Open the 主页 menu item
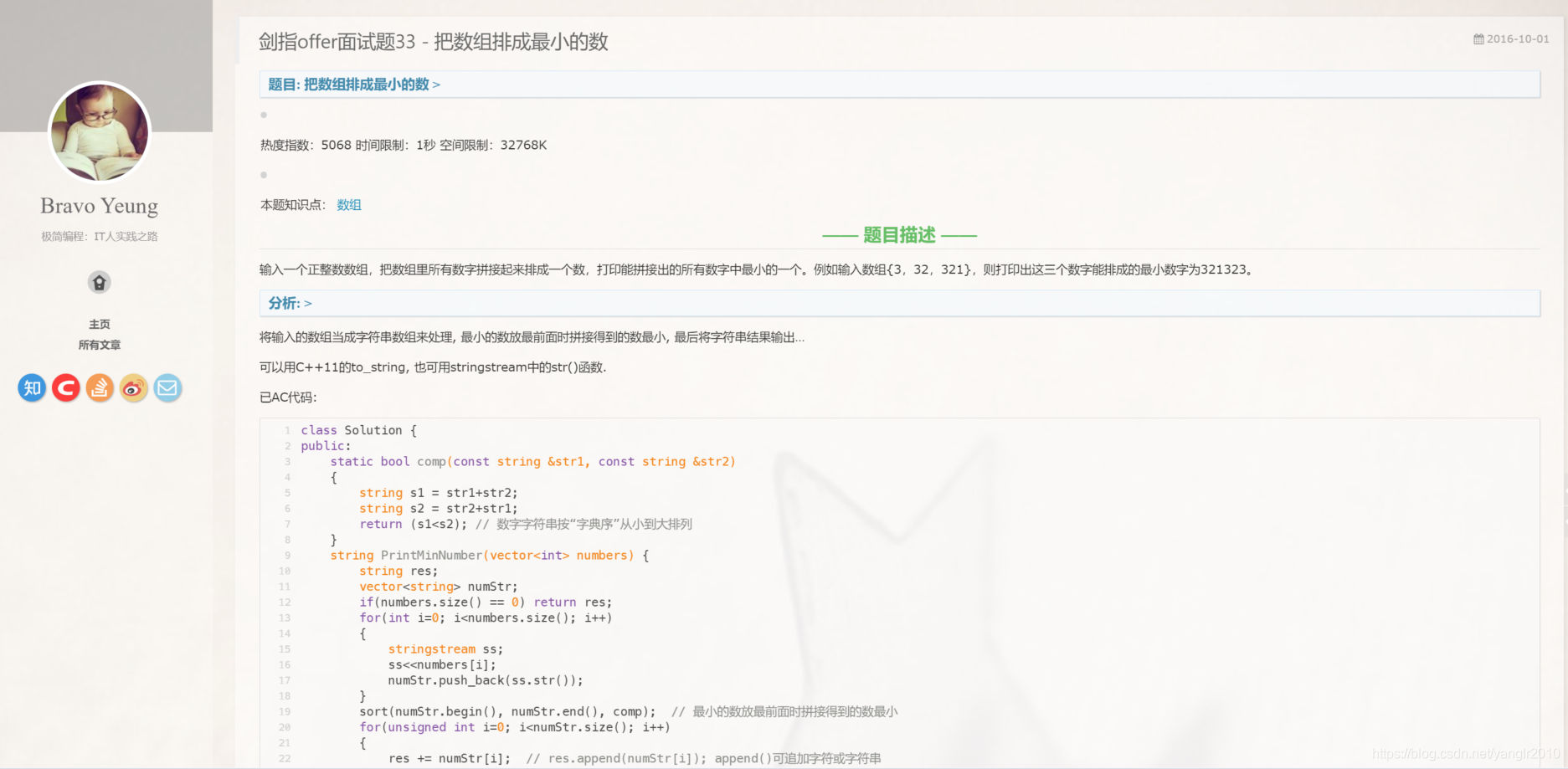The width and height of the screenshot is (1568, 769). [99, 324]
